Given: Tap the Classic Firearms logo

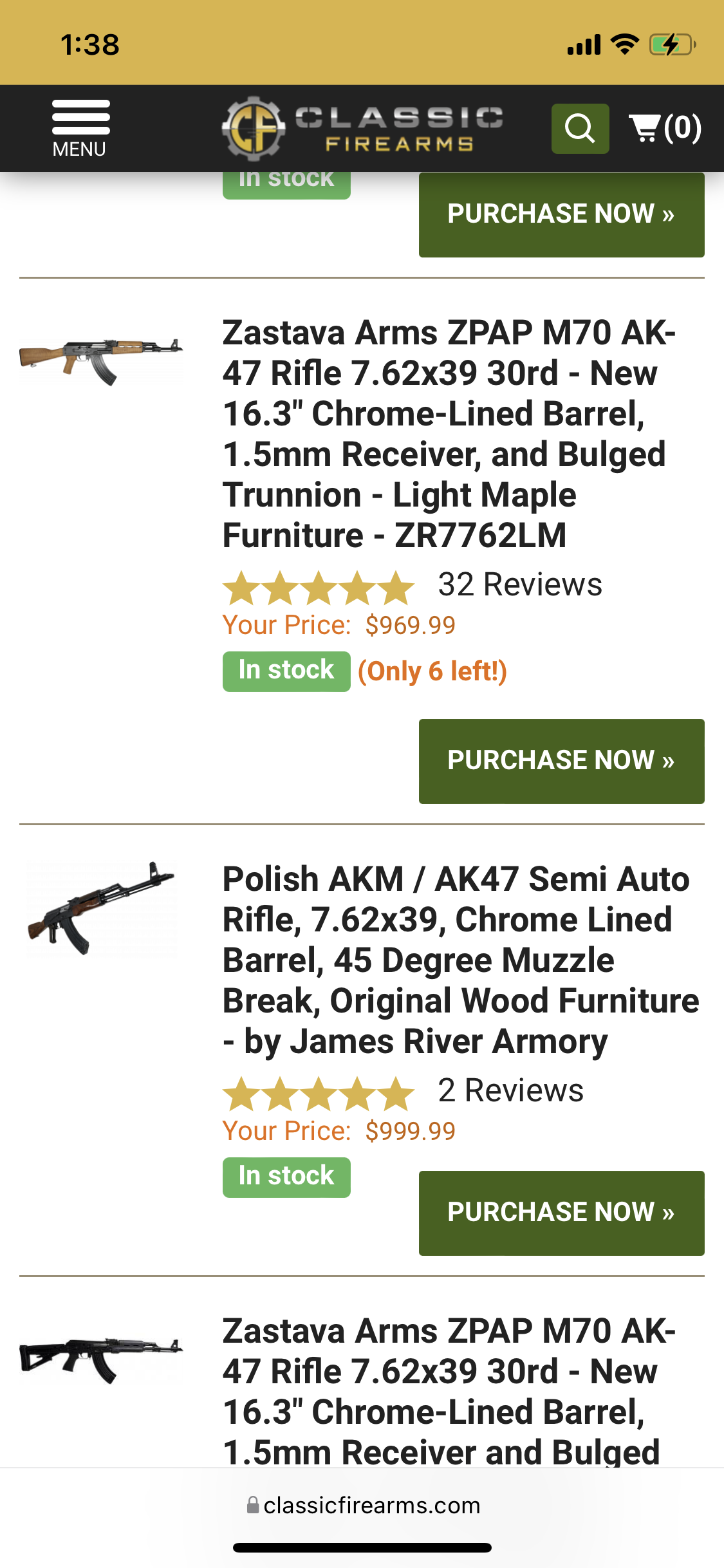Looking at the screenshot, I should coord(362,128).
